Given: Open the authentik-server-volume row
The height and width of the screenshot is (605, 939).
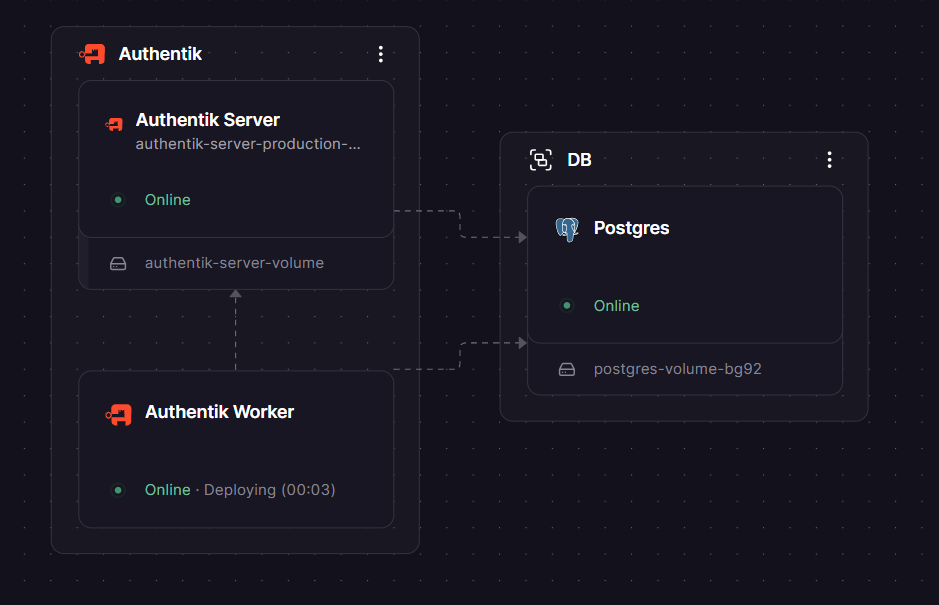Looking at the screenshot, I should tap(236, 264).
